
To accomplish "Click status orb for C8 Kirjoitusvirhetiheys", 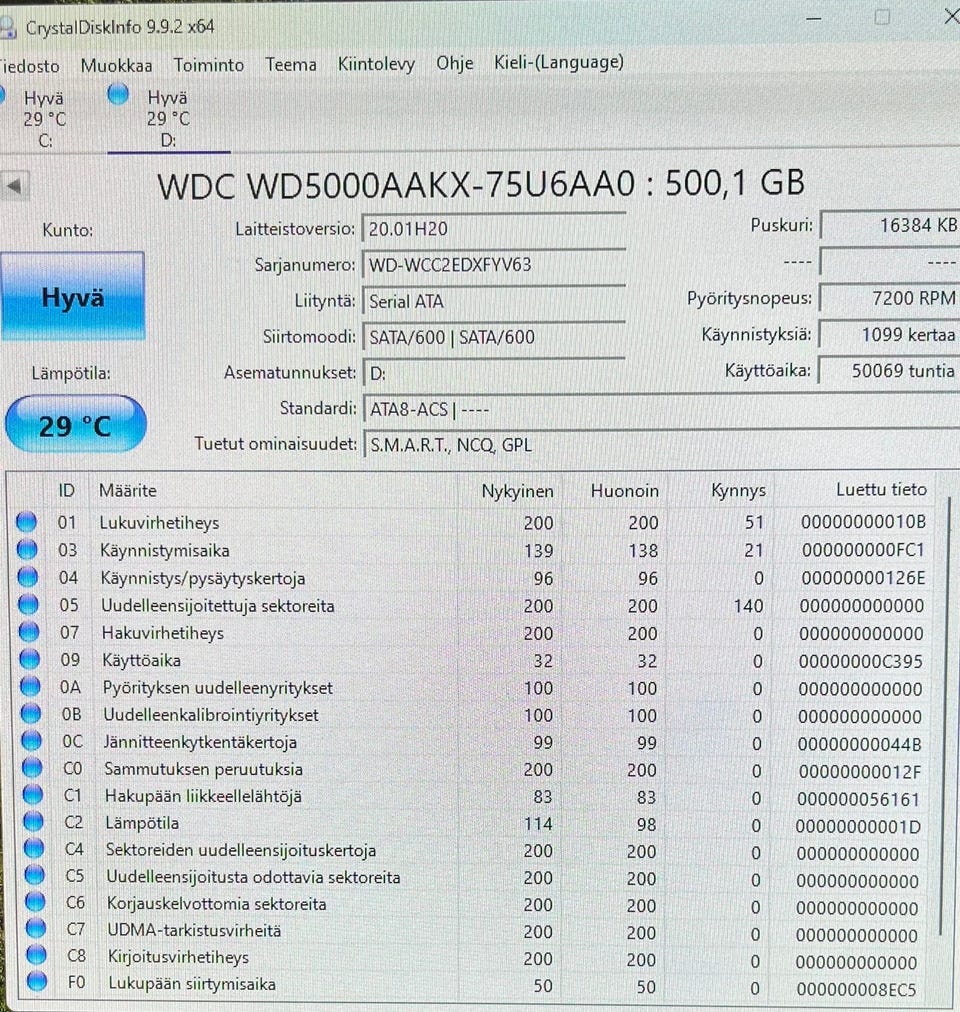I will pos(37,955).
